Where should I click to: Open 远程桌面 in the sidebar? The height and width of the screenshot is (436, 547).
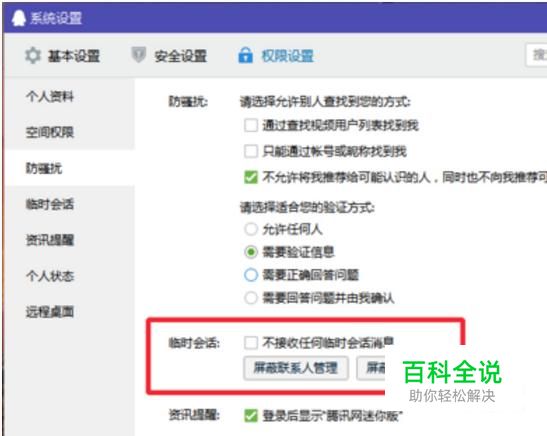pos(50,312)
